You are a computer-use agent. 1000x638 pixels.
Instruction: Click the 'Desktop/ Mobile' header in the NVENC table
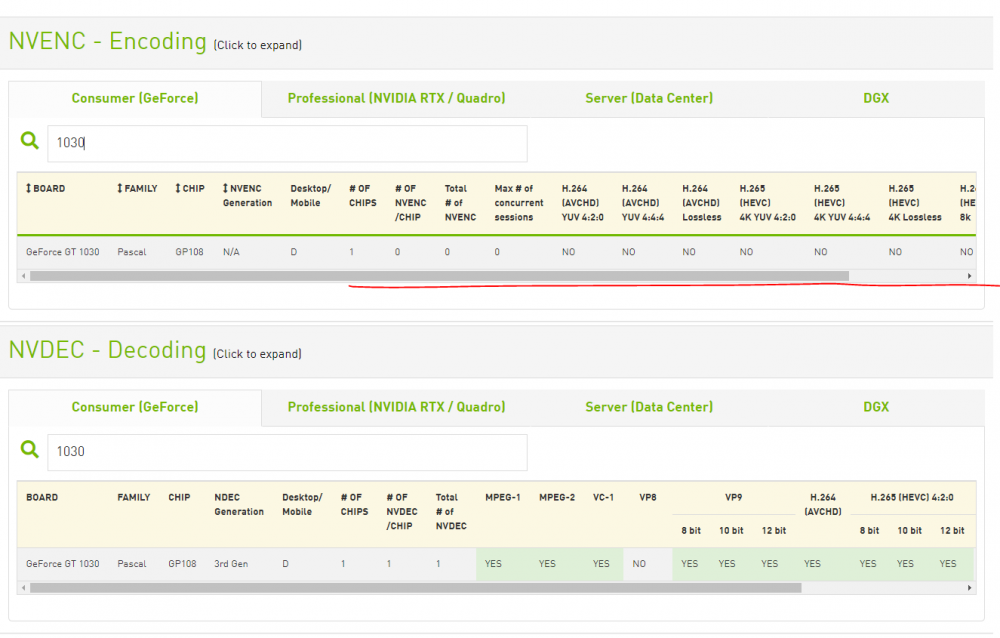(x=311, y=196)
